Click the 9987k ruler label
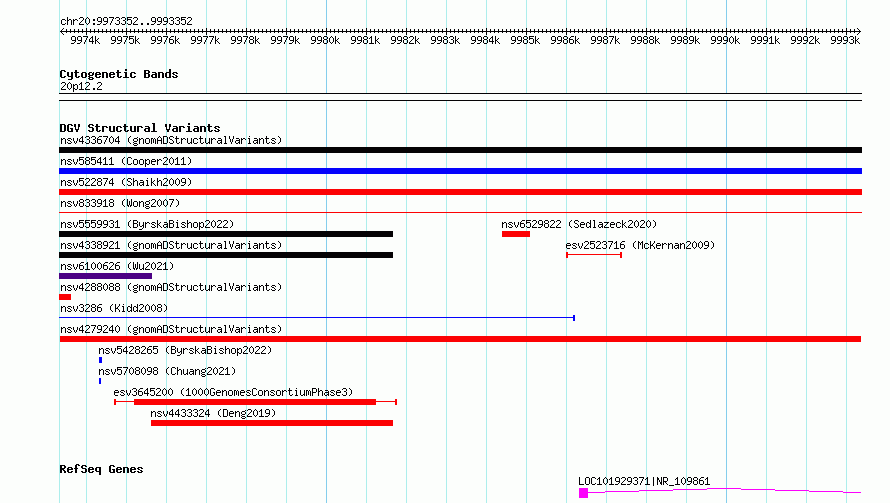The image size is (890, 503). [x=605, y=40]
